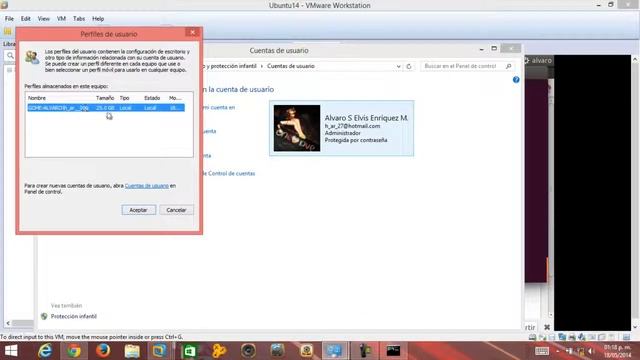Maximize the Cuentas de usuario window
This screenshot has width=640, height=360.
point(494,49)
